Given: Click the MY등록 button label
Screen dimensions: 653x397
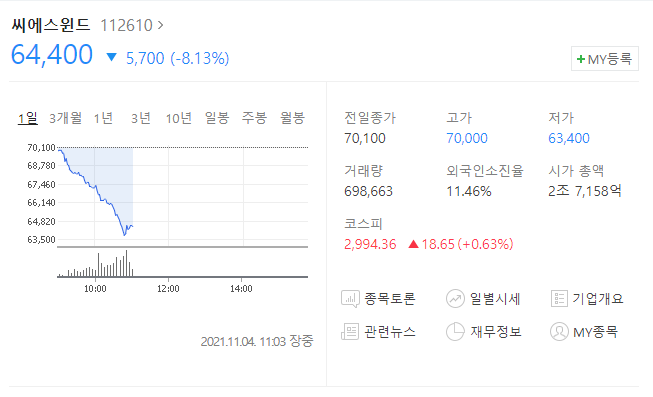Looking at the screenshot, I should click(610, 59).
